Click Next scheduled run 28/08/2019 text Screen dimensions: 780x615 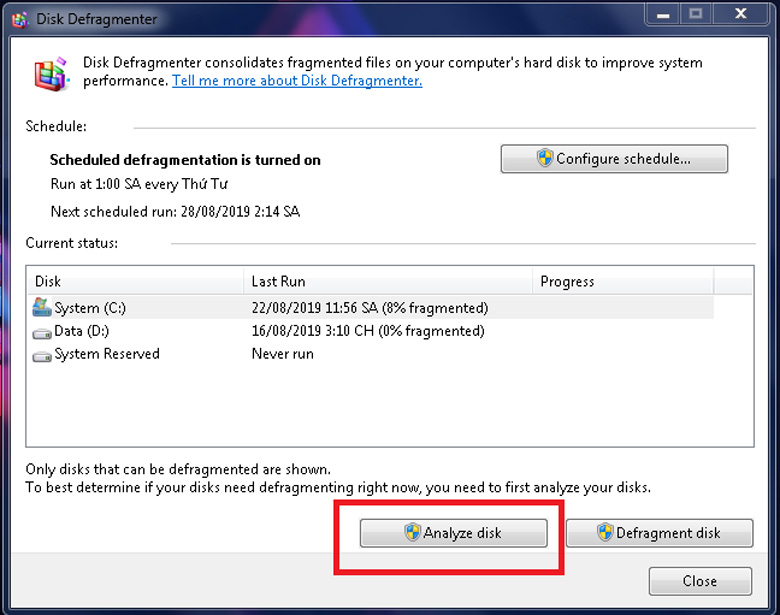coord(175,211)
